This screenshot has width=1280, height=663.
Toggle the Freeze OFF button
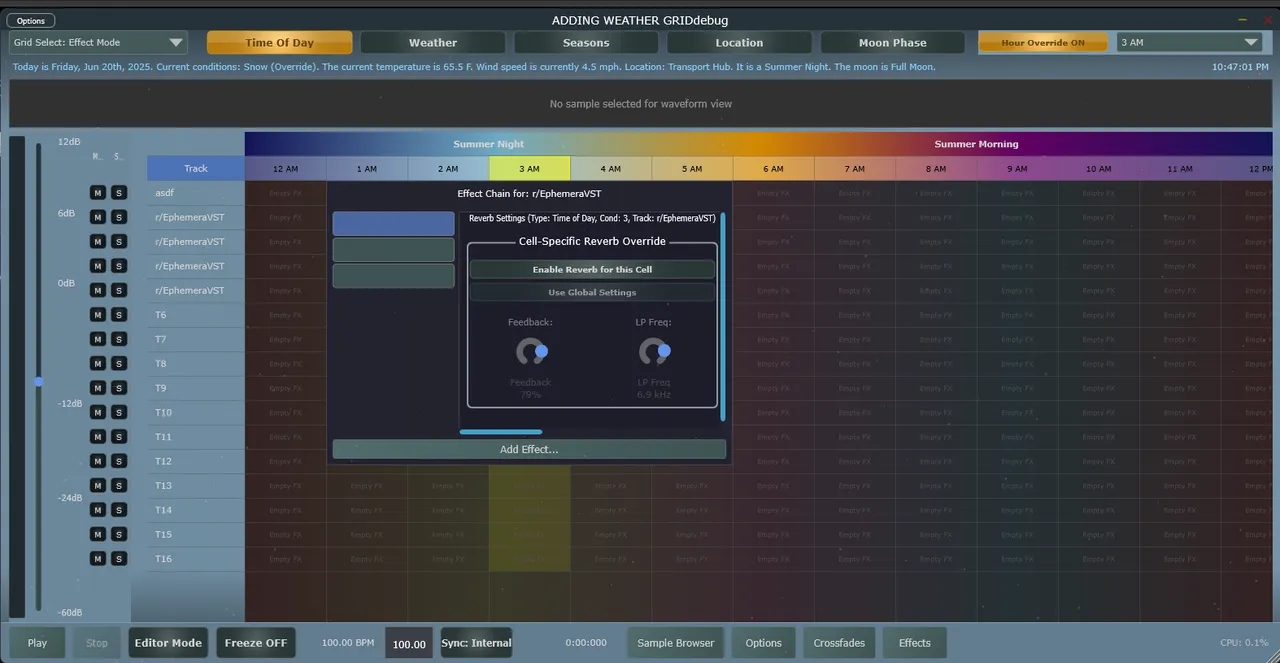[255, 643]
